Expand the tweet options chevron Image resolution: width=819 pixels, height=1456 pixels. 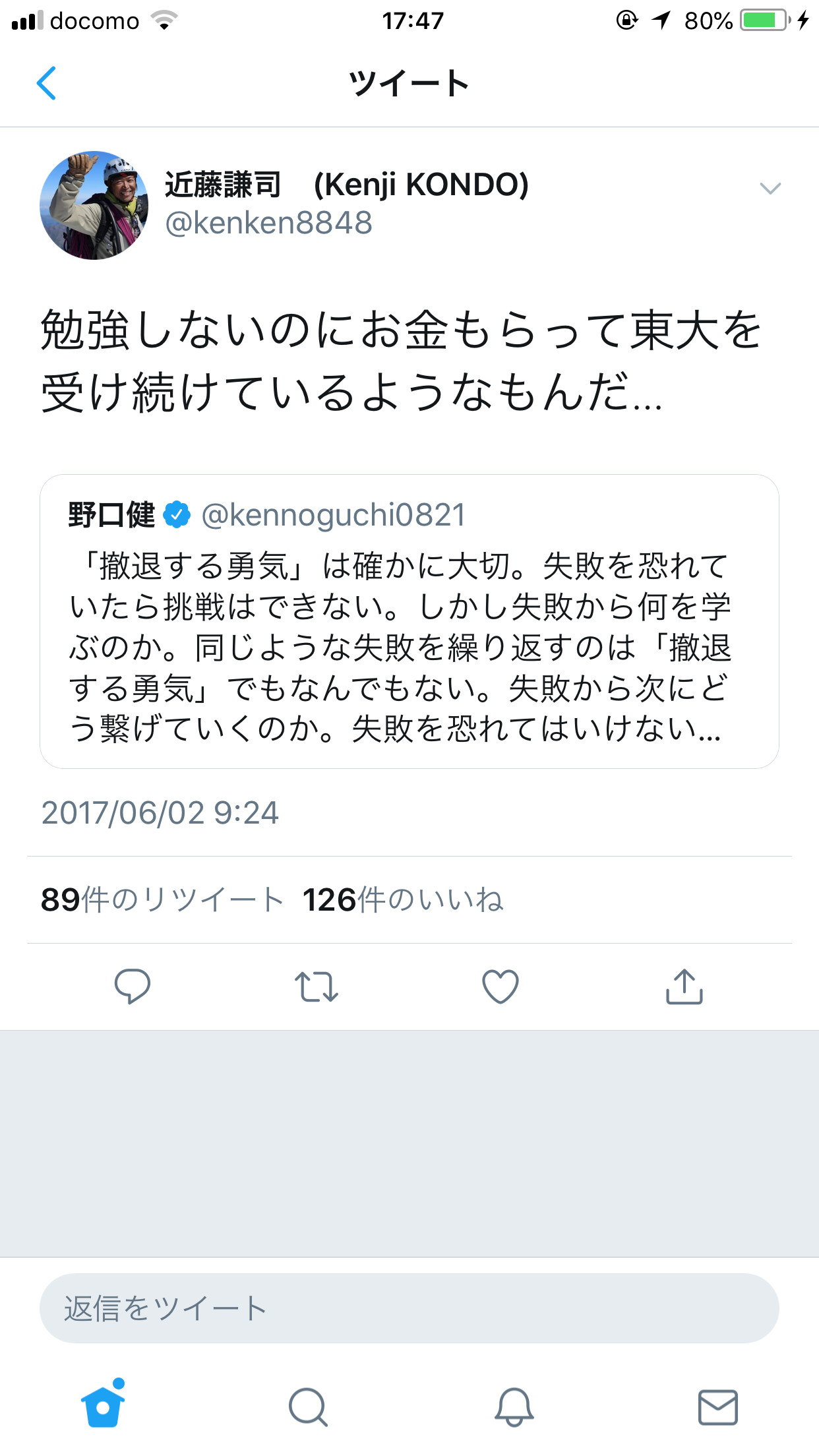(769, 189)
